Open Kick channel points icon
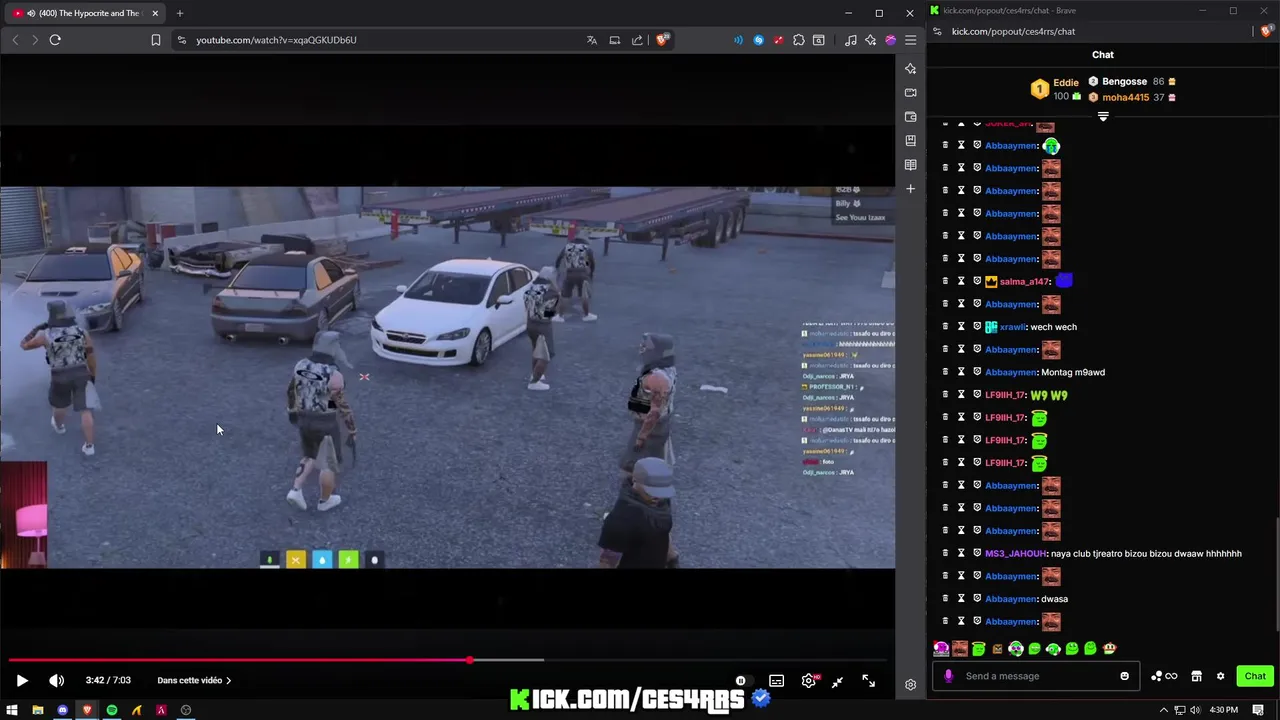 1164,676
